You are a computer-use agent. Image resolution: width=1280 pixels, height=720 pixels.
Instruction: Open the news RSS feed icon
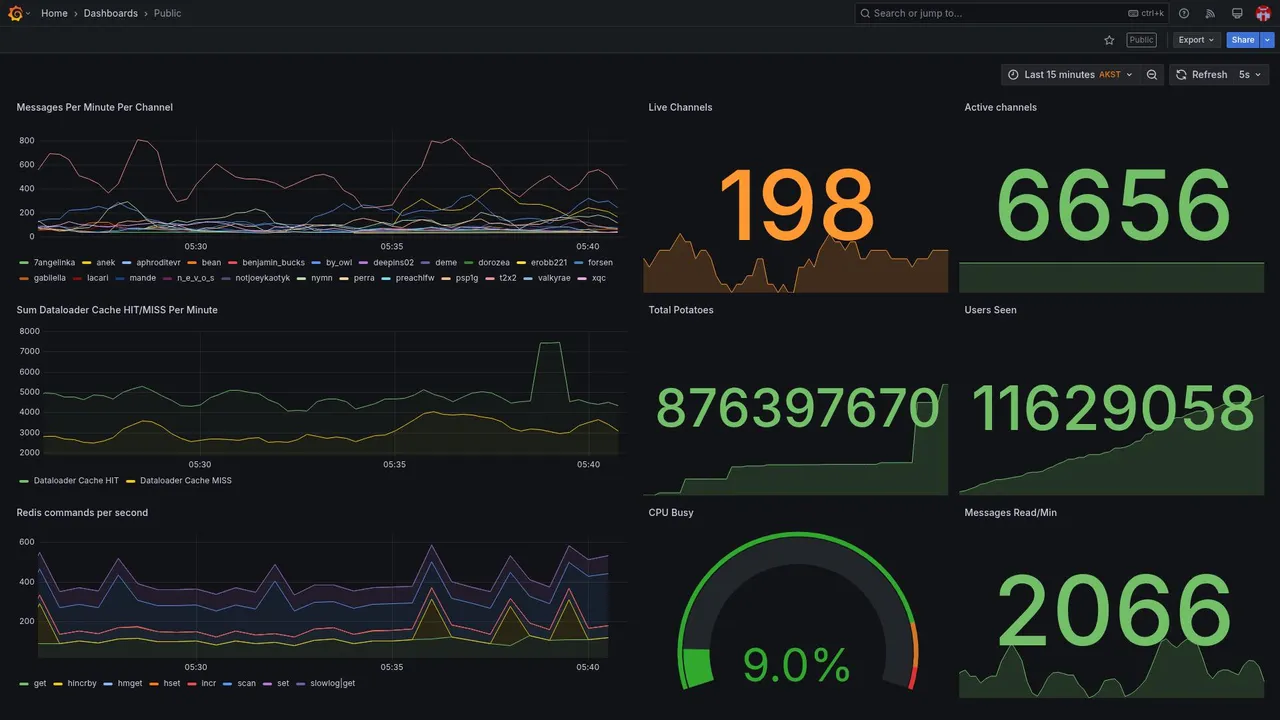(1210, 13)
